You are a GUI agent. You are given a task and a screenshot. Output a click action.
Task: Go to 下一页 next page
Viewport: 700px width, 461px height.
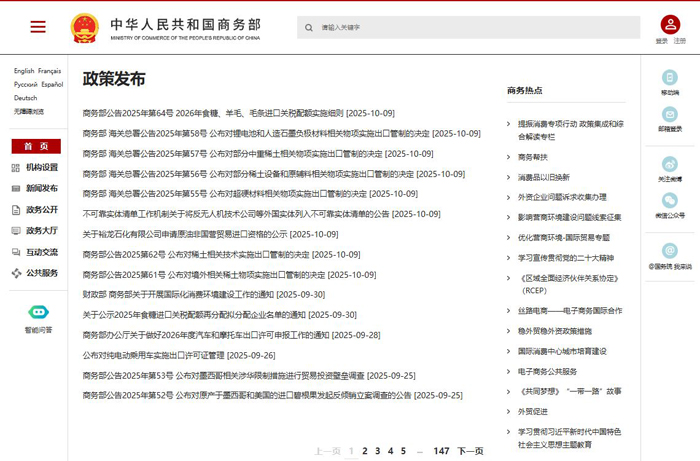tap(470, 451)
